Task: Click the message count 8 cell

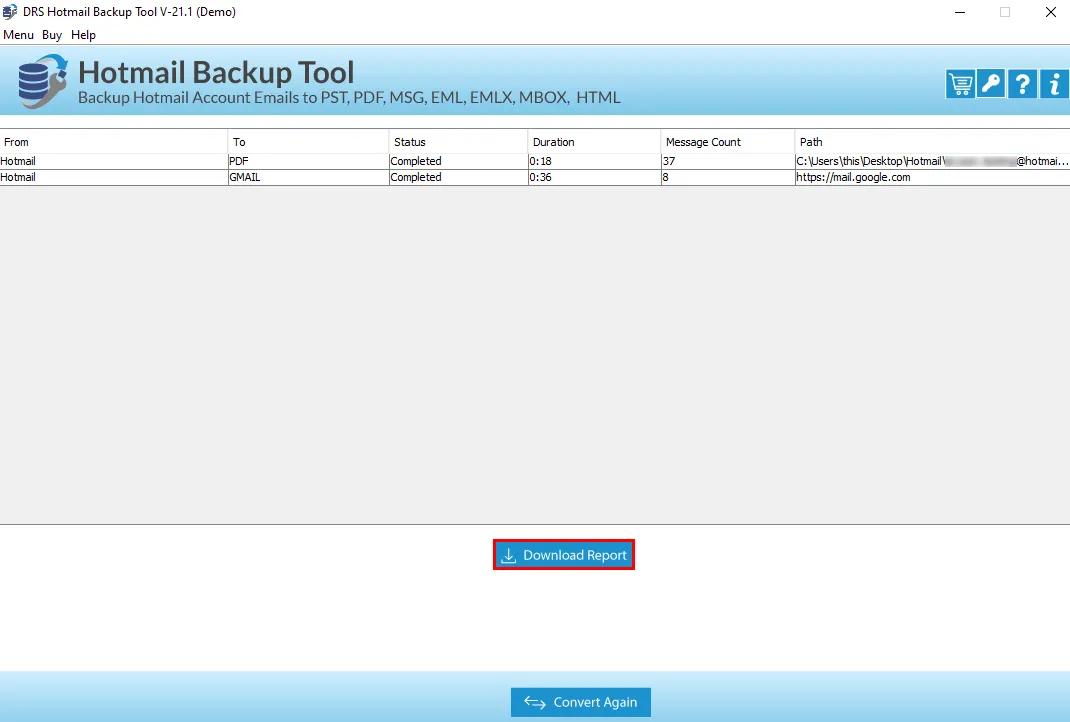Action: point(728,177)
